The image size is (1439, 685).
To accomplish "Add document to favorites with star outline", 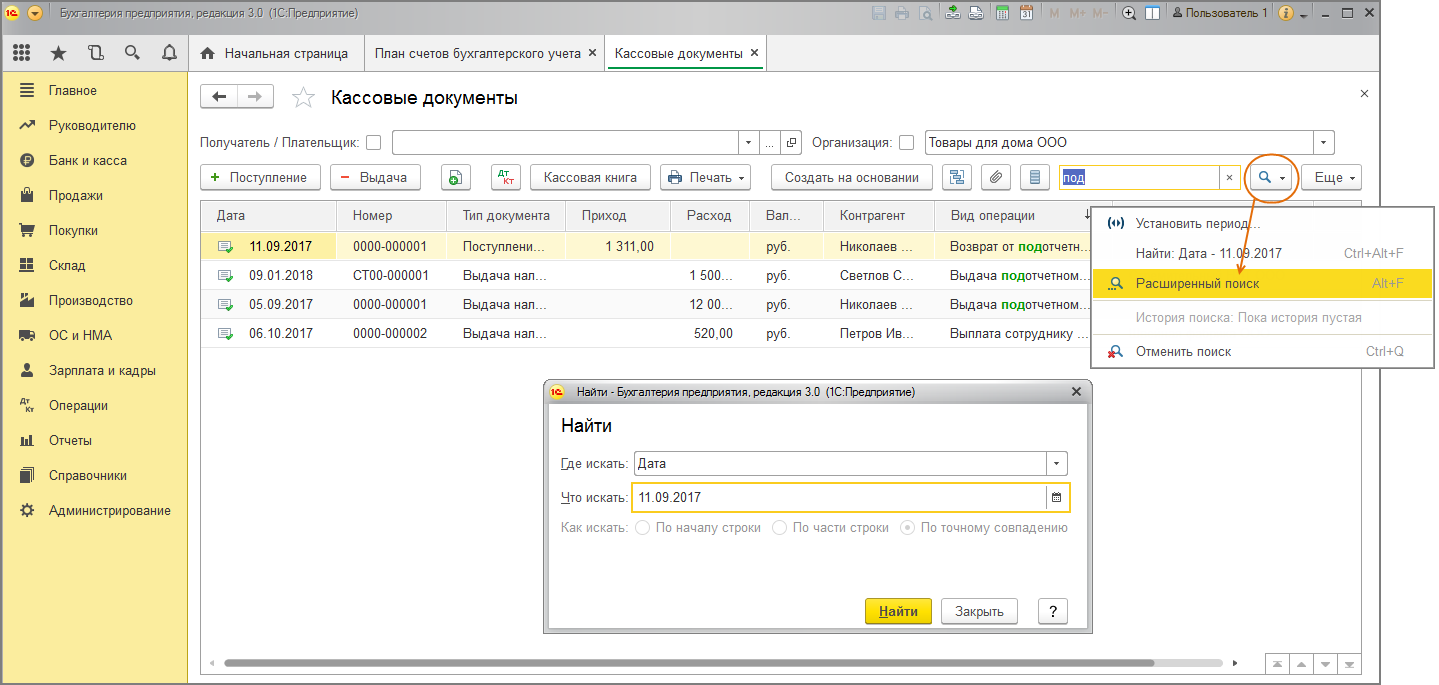I will tap(302, 98).
